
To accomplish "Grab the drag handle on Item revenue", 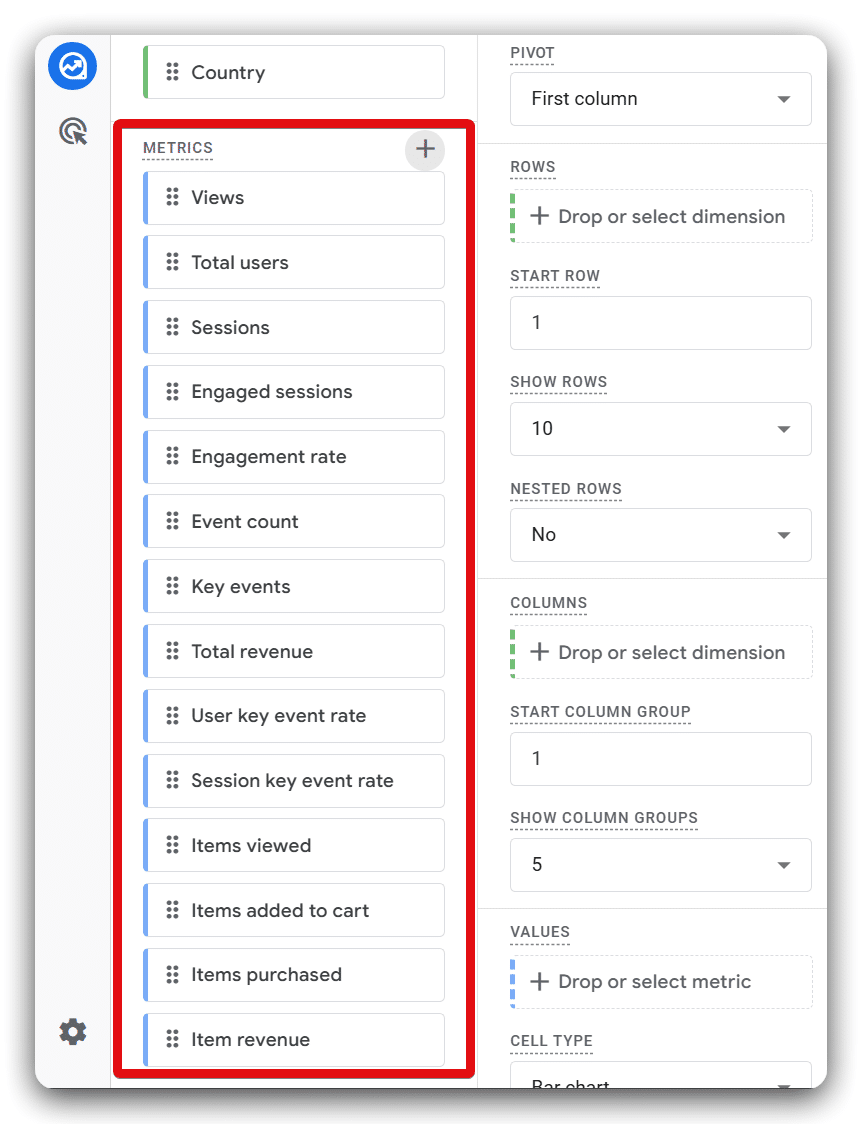I will 172,1040.
